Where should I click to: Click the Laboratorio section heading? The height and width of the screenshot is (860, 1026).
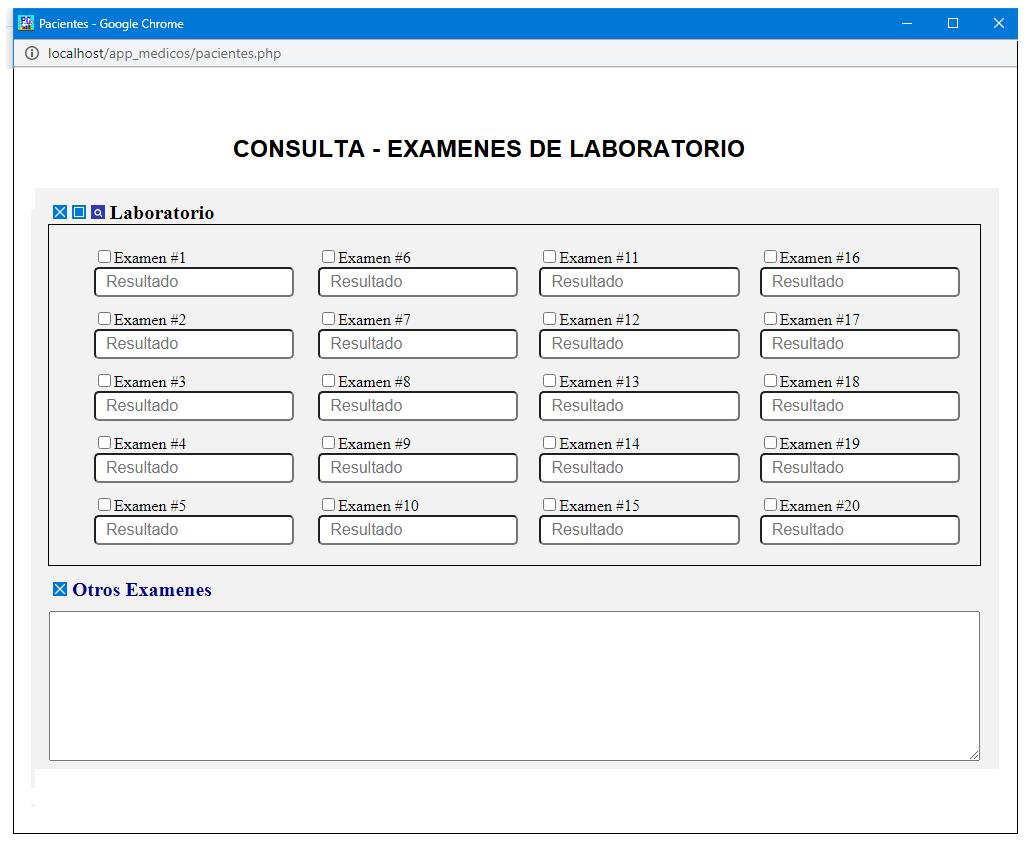click(162, 213)
